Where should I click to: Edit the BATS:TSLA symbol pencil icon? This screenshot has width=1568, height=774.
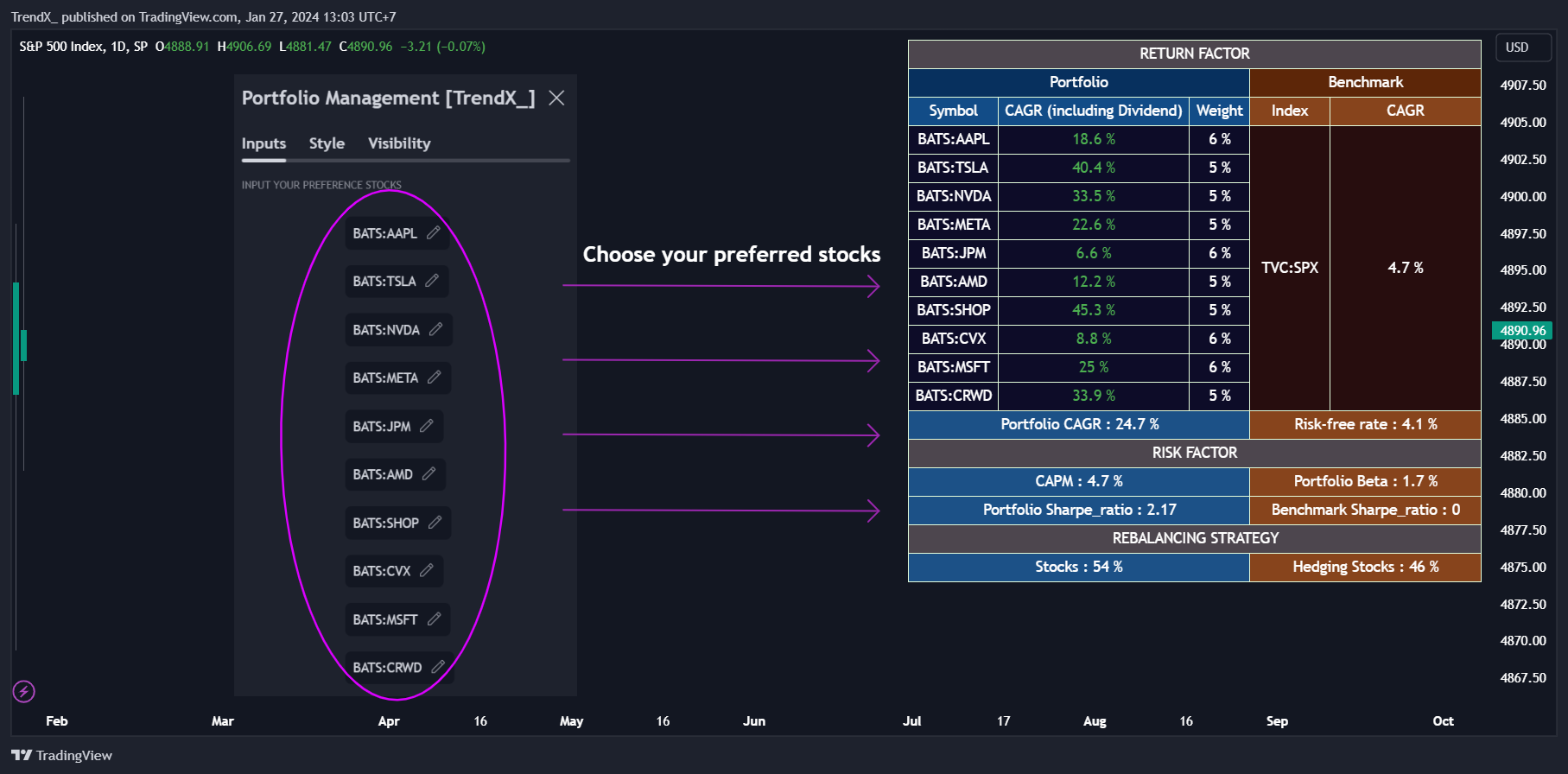pyautogui.click(x=432, y=281)
